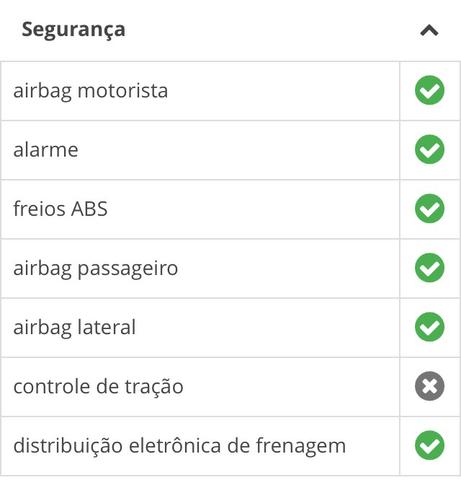Select the freios ABS text
The width and height of the screenshot is (461, 480).
60,209
